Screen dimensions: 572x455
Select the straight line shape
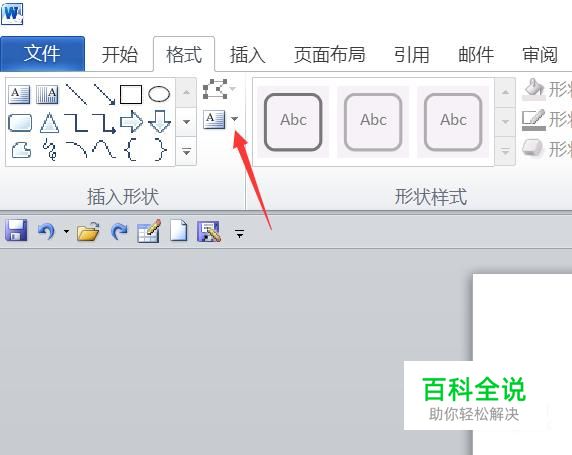(76, 94)
